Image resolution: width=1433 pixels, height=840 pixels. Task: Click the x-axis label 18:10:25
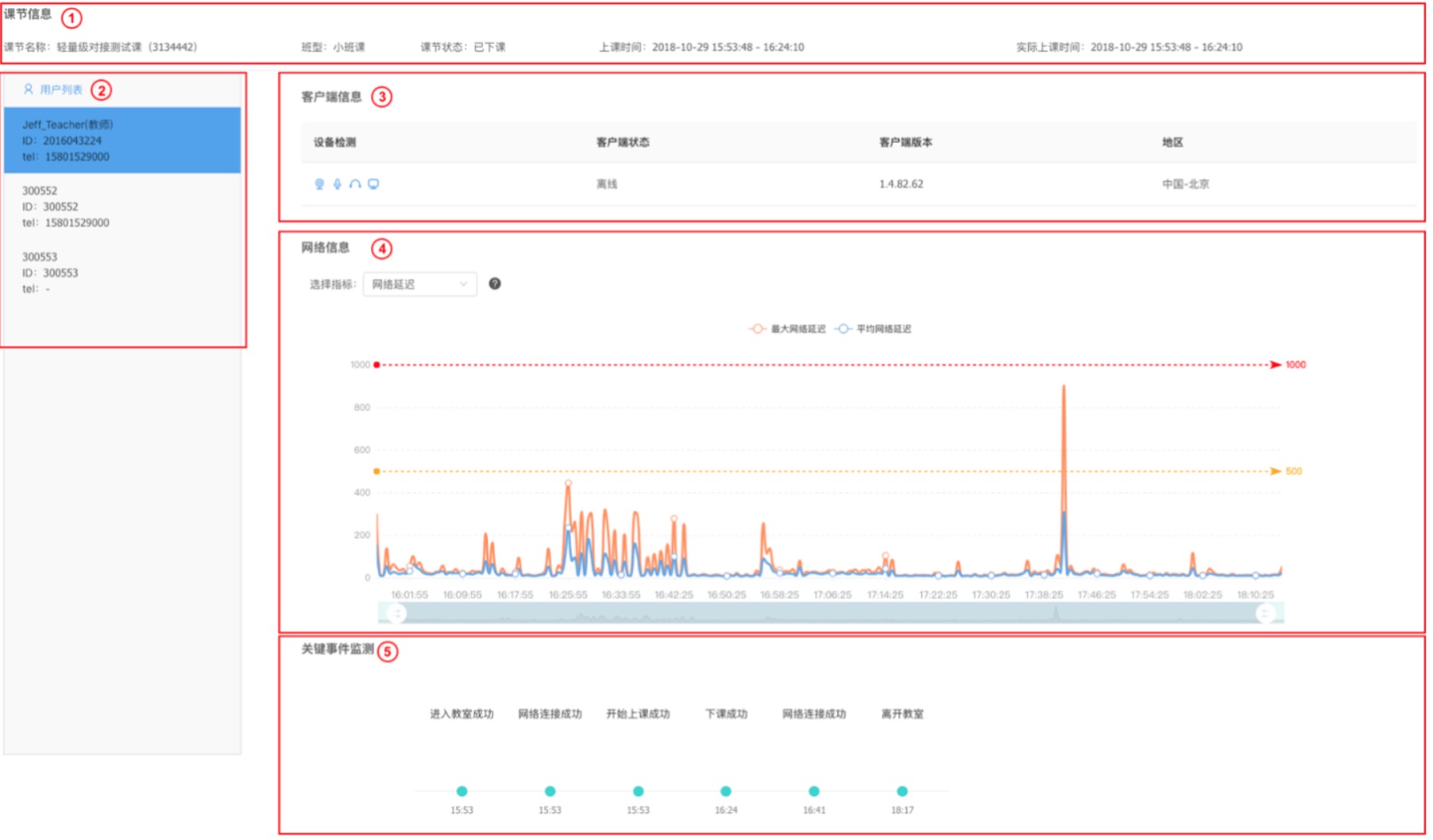(1255, 595)
